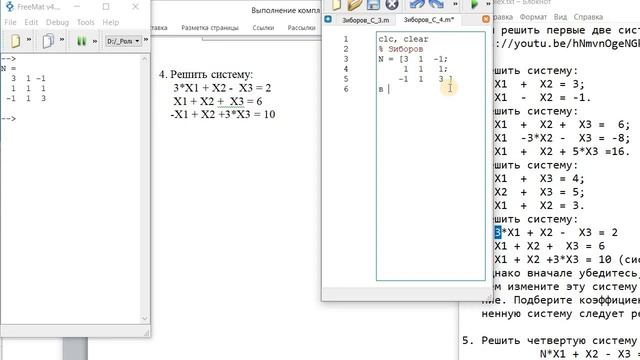The width and height of the screenshot is (640, 360).
Task: Click the new file icon in FreeMat toolbar
Action: 16,41
